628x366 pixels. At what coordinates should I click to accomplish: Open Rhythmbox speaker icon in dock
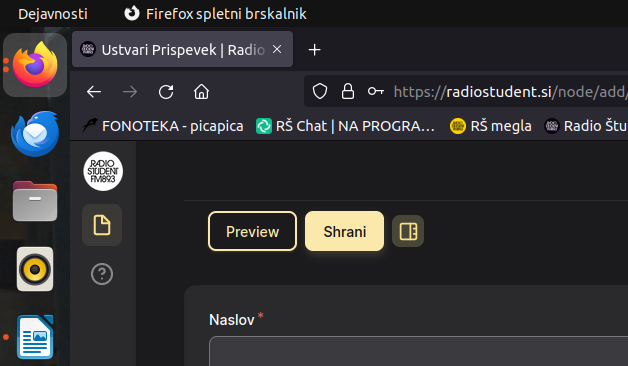click(x=35, y=269)
